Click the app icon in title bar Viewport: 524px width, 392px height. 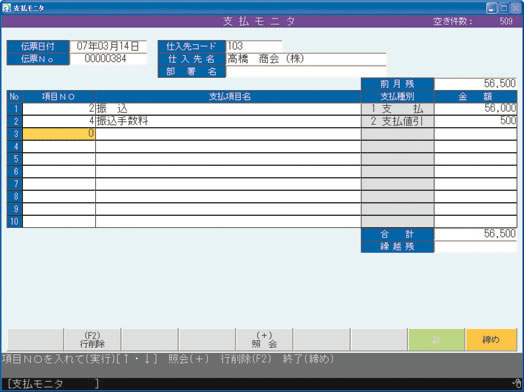tap(6, 8)
